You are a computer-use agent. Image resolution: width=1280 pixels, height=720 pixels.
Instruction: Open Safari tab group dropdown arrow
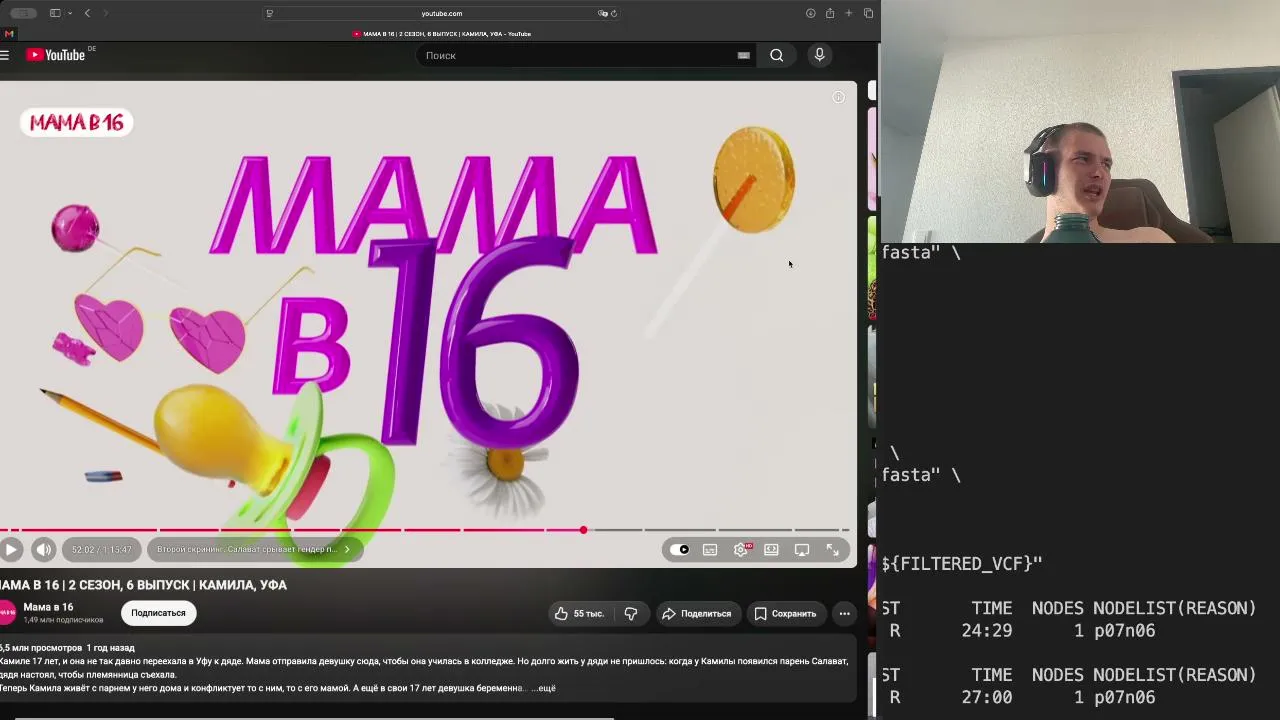click(x=69, y=13)
